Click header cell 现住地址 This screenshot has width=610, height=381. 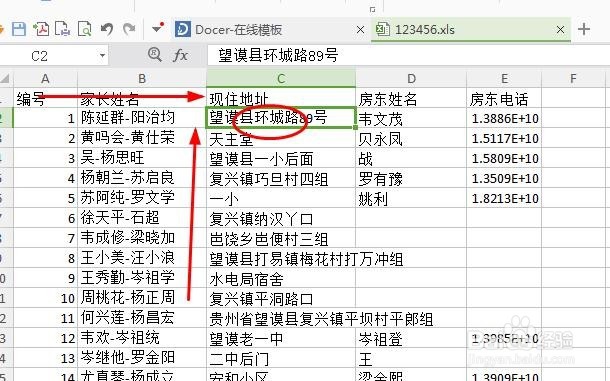coord(281,99)
